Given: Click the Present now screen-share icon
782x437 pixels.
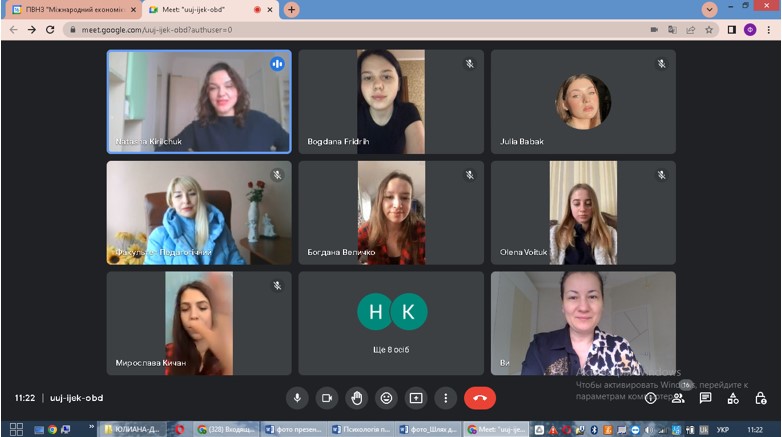Looking at the screenshot, I should pyautogui.click(x=416, y=398).
